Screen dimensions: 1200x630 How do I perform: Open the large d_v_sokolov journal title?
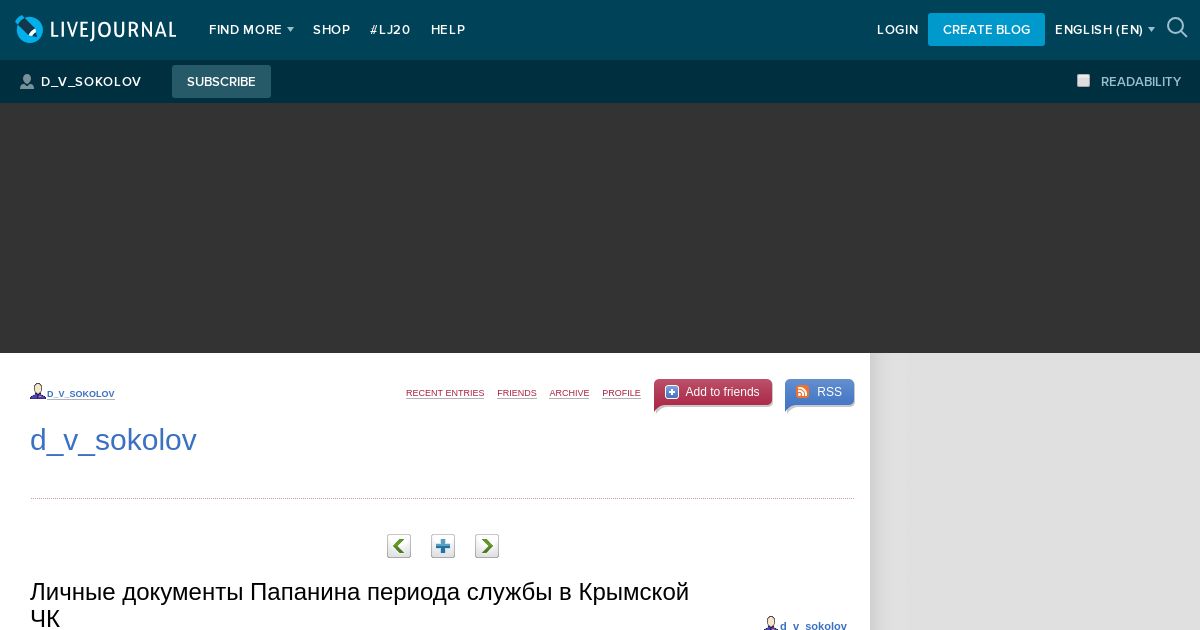point(113,440)
